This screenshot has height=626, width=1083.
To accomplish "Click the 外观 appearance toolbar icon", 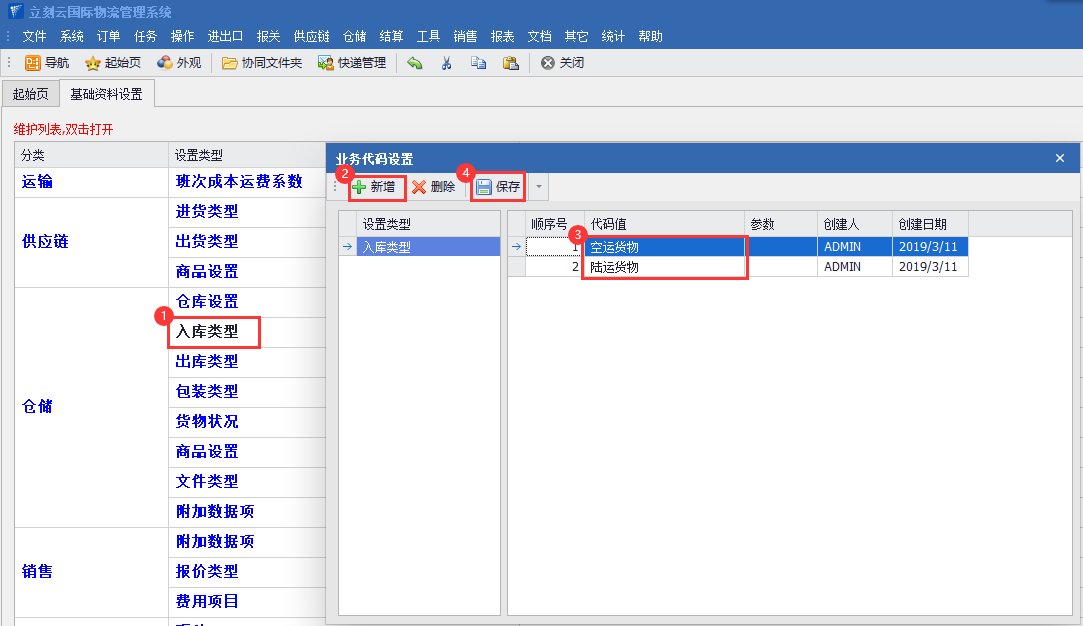I will [179, 63].
